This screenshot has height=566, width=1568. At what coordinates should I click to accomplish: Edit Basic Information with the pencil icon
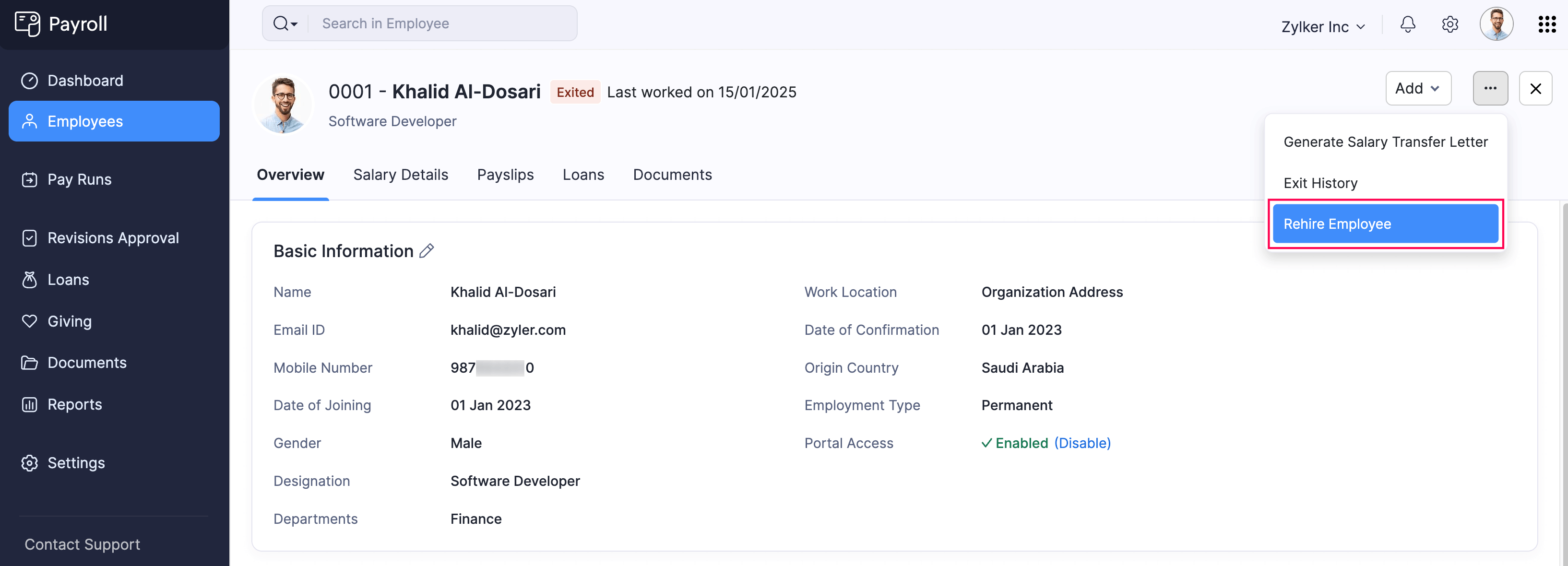427,250
